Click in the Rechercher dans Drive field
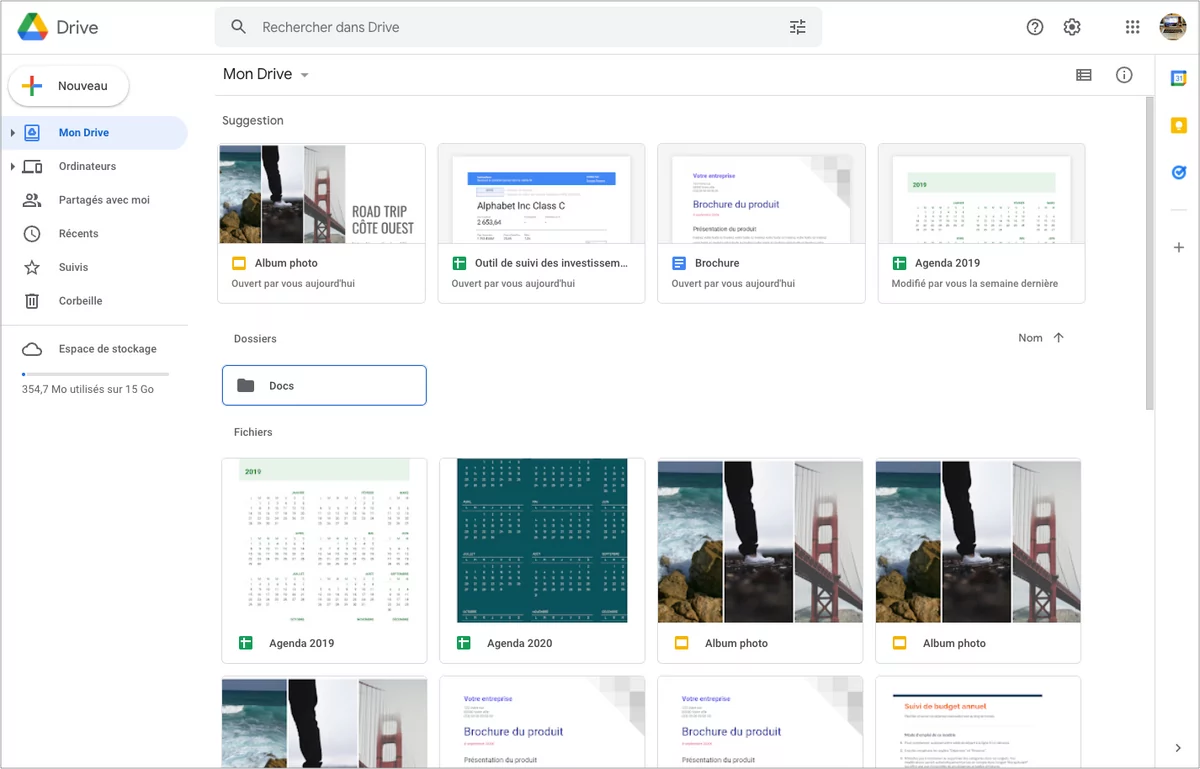 click(518, 27)
